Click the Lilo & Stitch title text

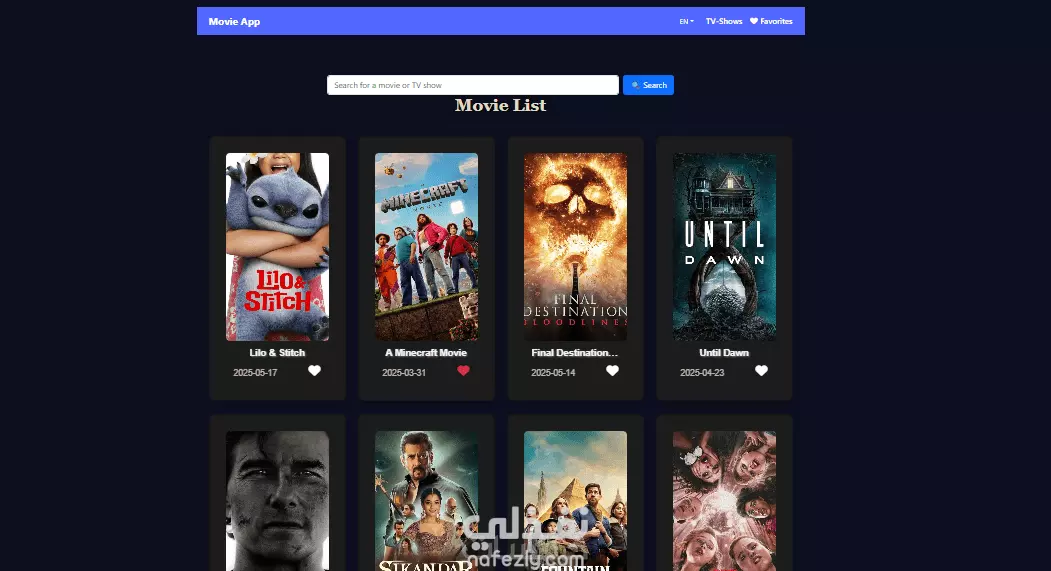pos(277,353)
